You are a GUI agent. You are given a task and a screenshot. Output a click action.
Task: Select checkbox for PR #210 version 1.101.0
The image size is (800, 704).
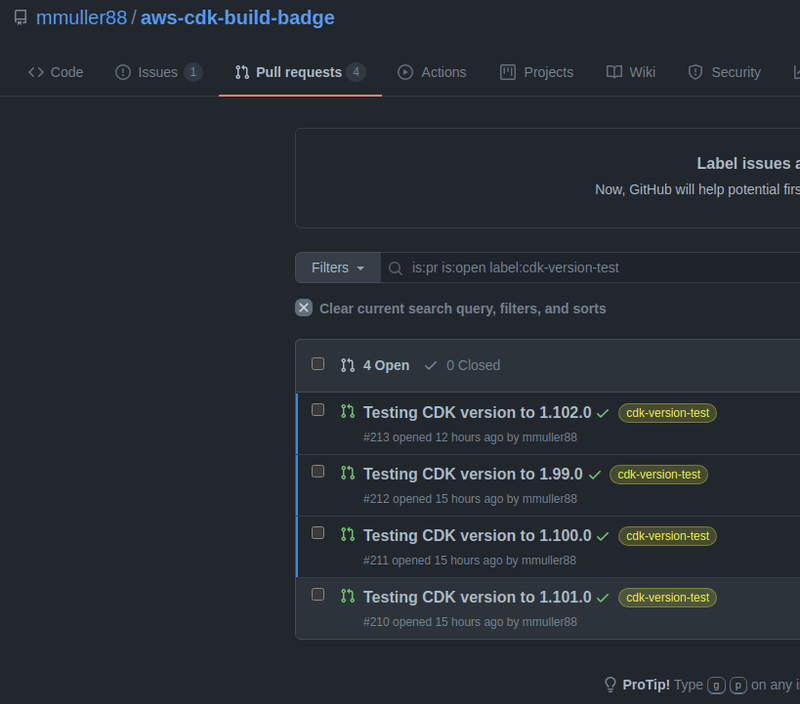click(x=318, y=595)
